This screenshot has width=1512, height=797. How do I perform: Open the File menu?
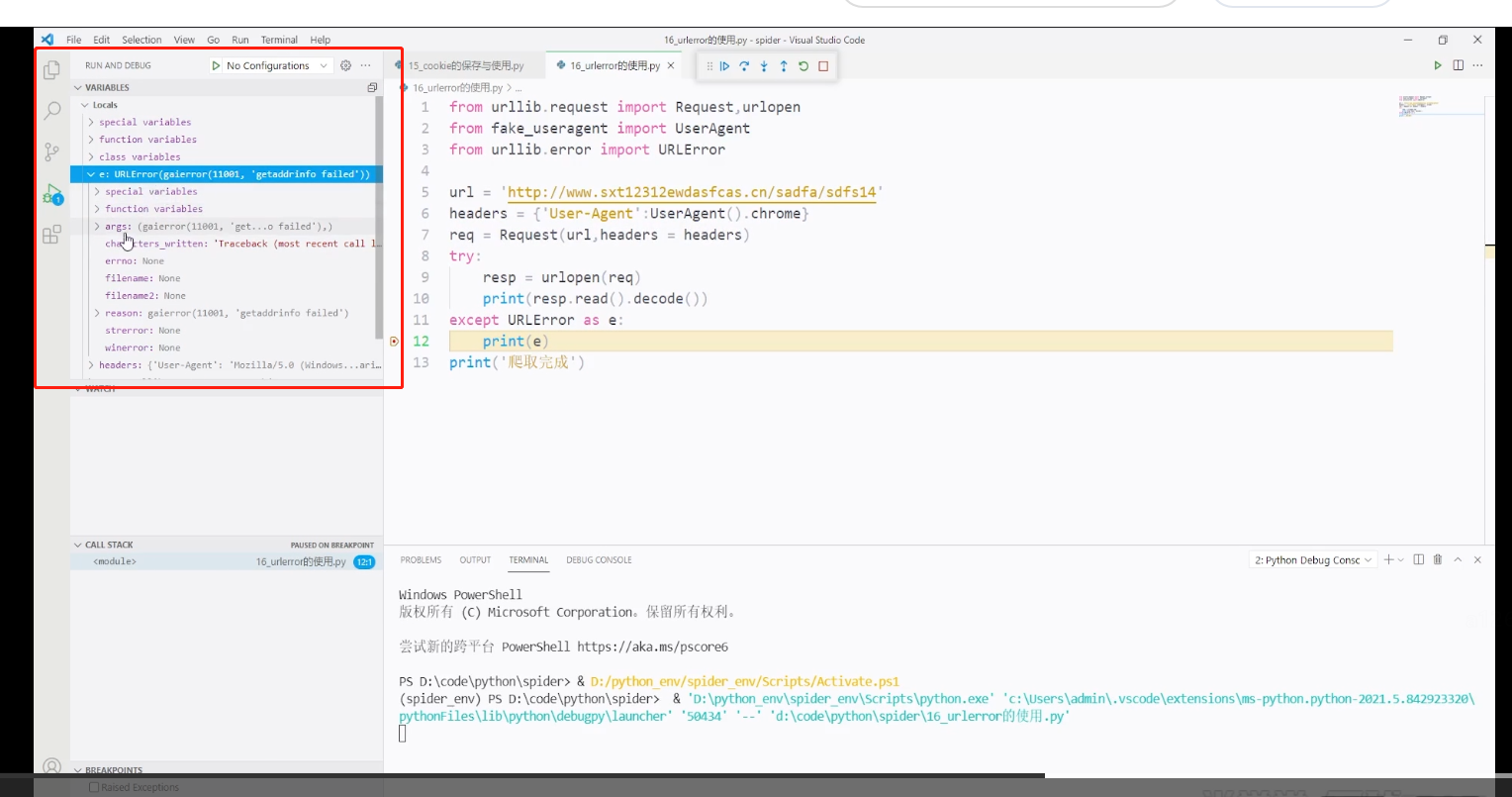[74, 40]
